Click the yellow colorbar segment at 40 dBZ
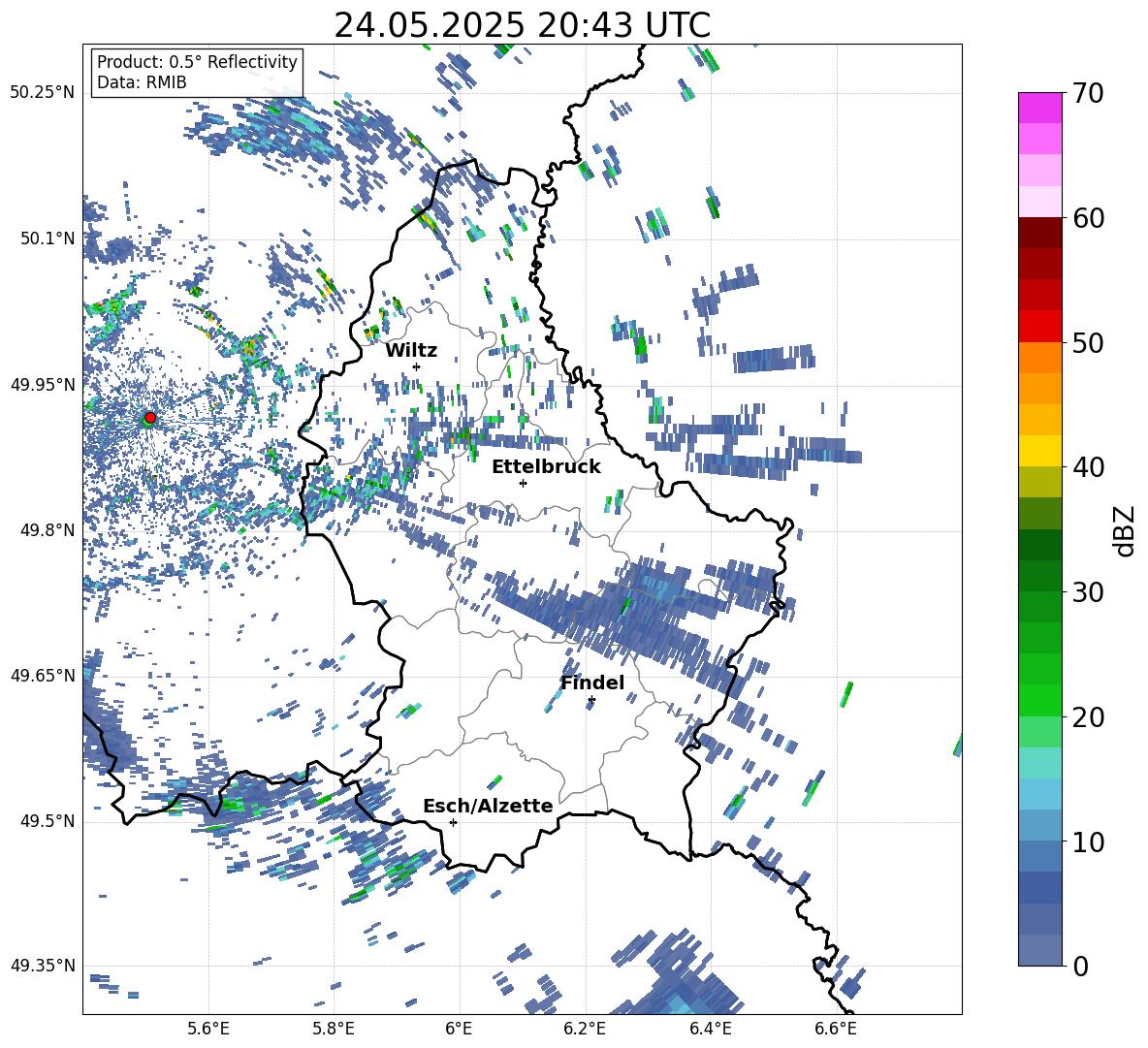Screen dimensions: 1148x1048 coord(1040,451)
